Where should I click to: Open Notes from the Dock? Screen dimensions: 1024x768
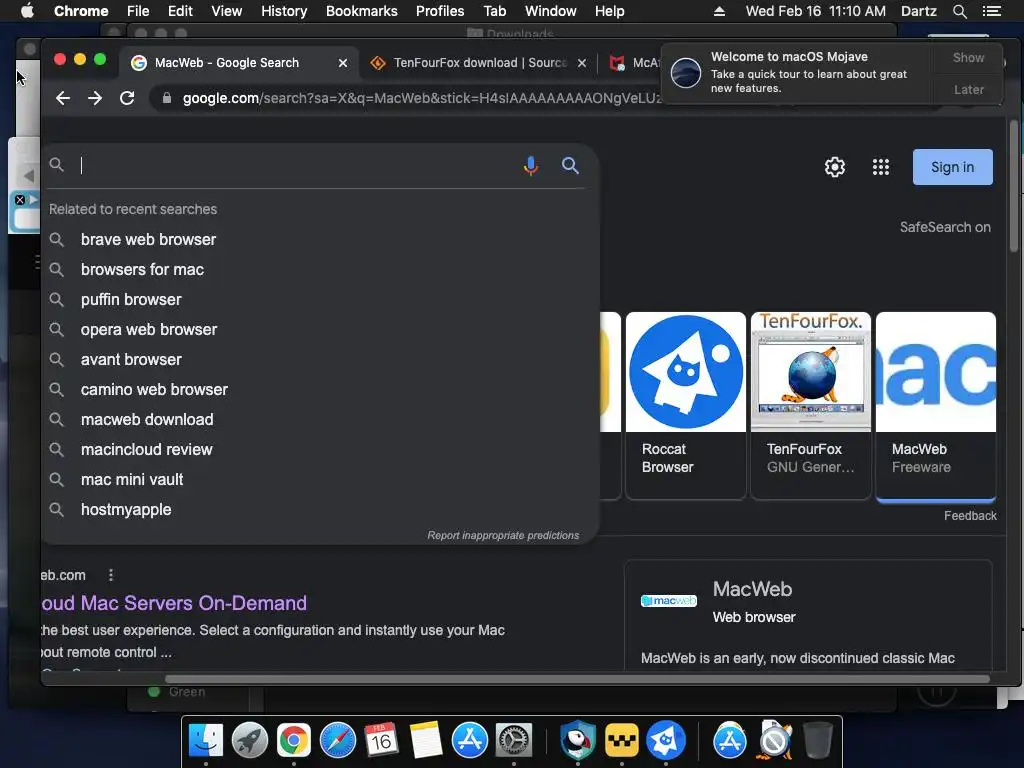[x=426, y=741]
